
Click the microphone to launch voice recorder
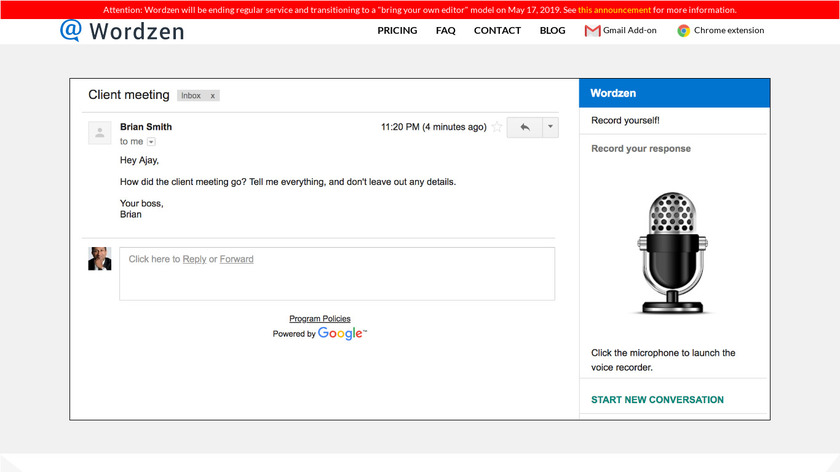point(672,254)
